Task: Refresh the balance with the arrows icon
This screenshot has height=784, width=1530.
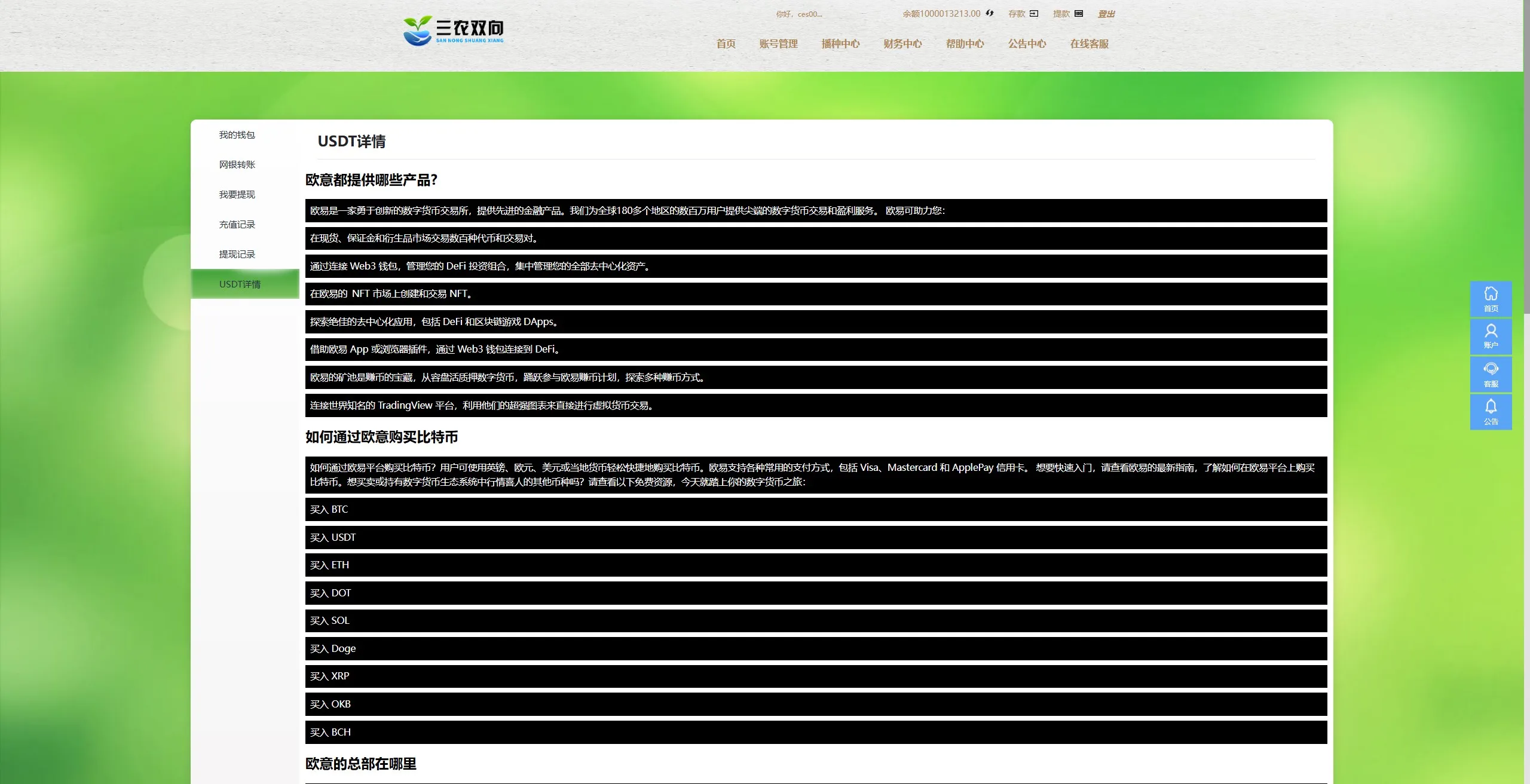Action: coord(990,13)
